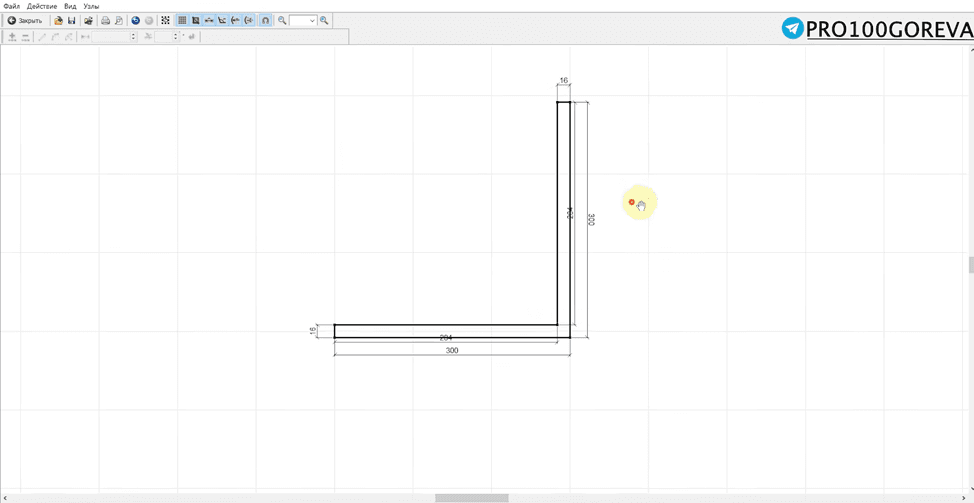The image size is (974, 503).
Task: Toggle linear dimensions display button
Action: (x=209, y=20)
